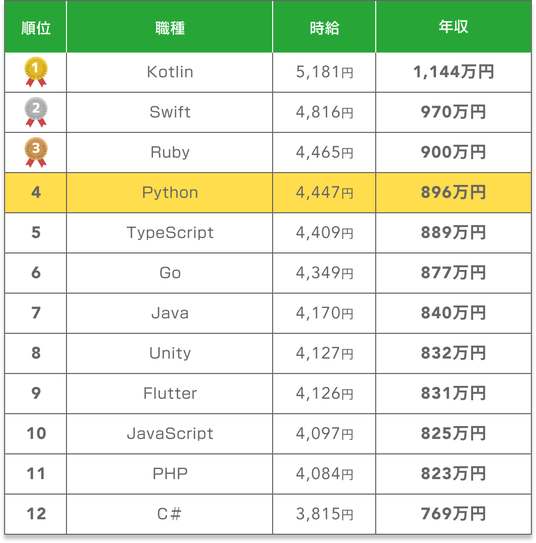Screen dimensions: 536x543
Task: Click Python's 896万円 annual income cell
Action: pos(453,193)
